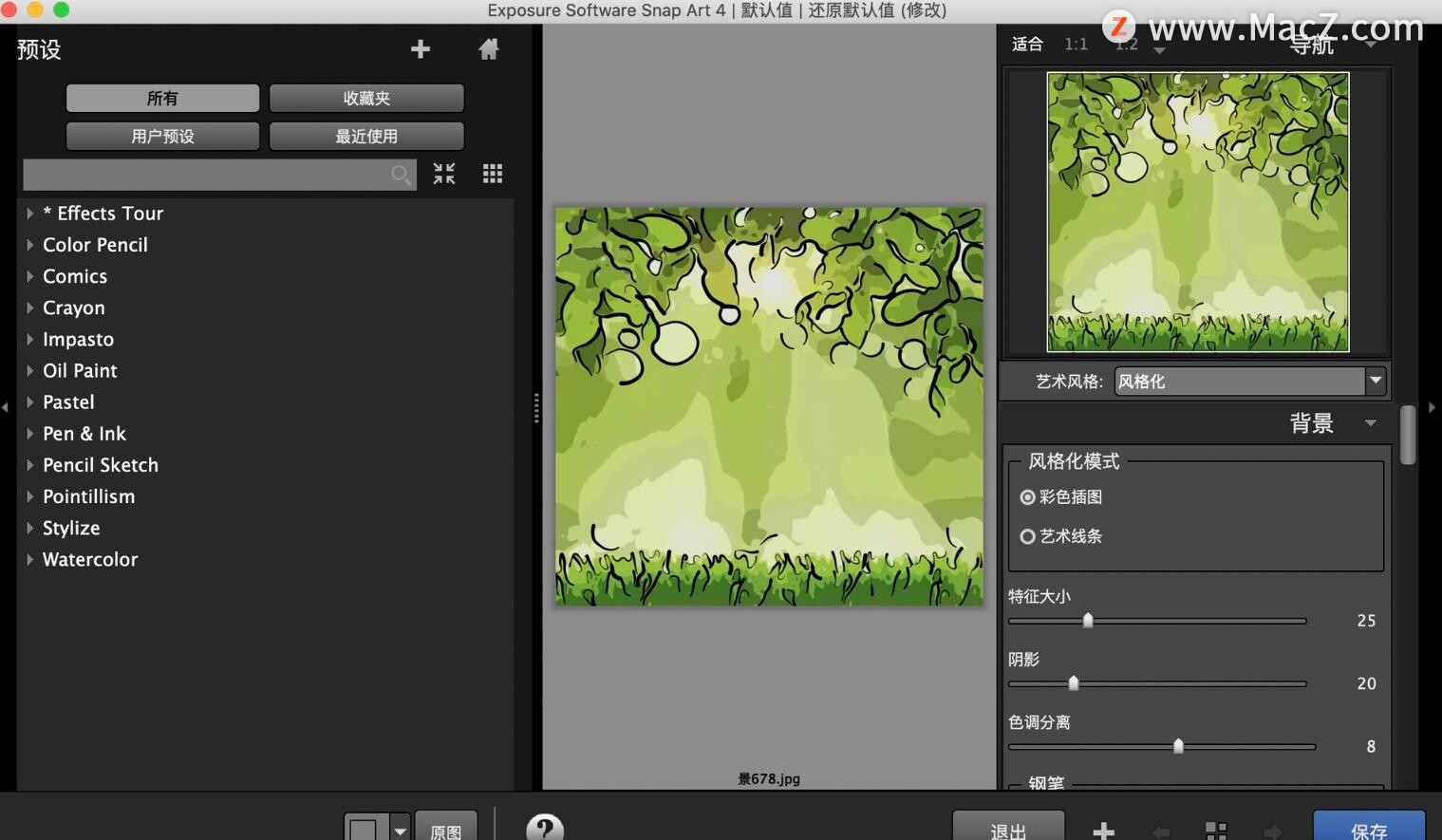This screenshot has height=840, width=1442.
Task: Click the plus icon in the bottom bar
Action: pyautogui.click(x=1103, y=831)
